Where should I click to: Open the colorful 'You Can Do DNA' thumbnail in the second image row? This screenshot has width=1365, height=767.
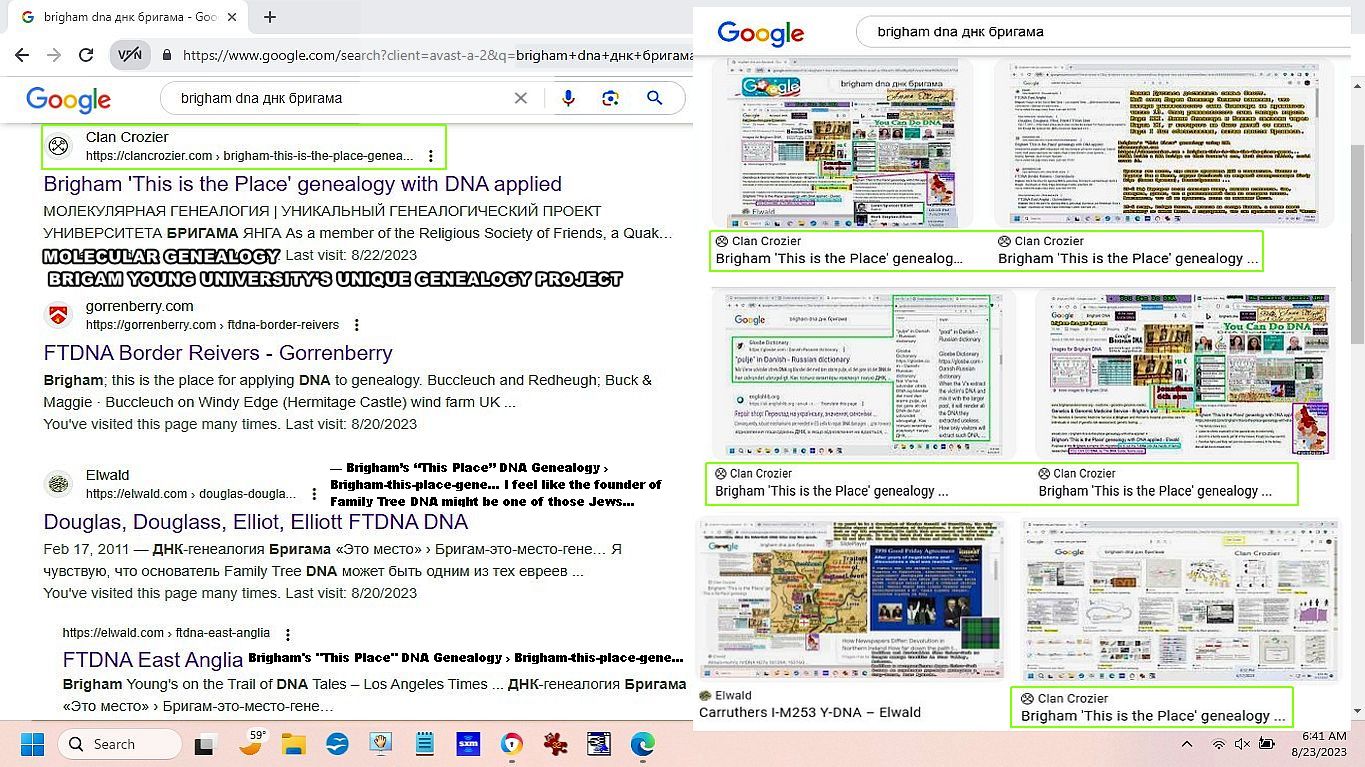pos(1185,374)
